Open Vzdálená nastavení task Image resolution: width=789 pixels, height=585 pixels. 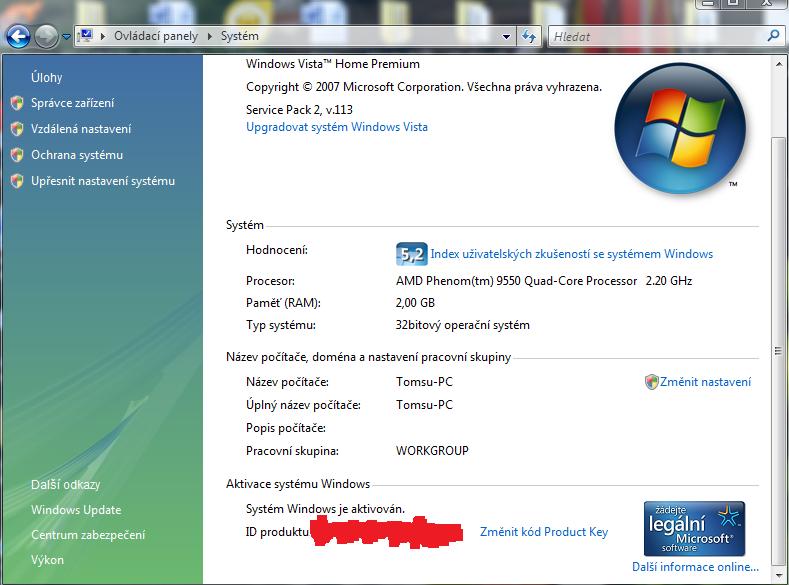point(81,129)
